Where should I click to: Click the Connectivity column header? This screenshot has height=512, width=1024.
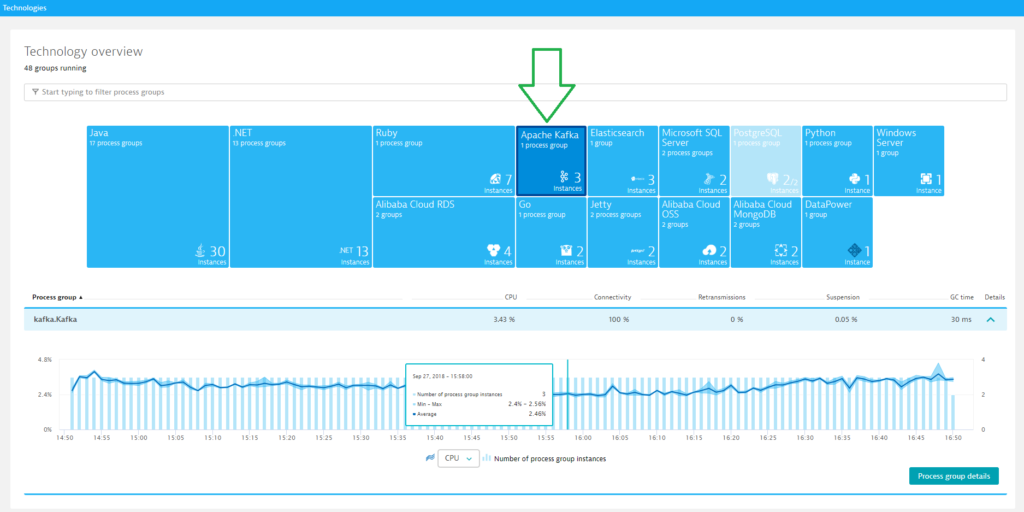612,297
